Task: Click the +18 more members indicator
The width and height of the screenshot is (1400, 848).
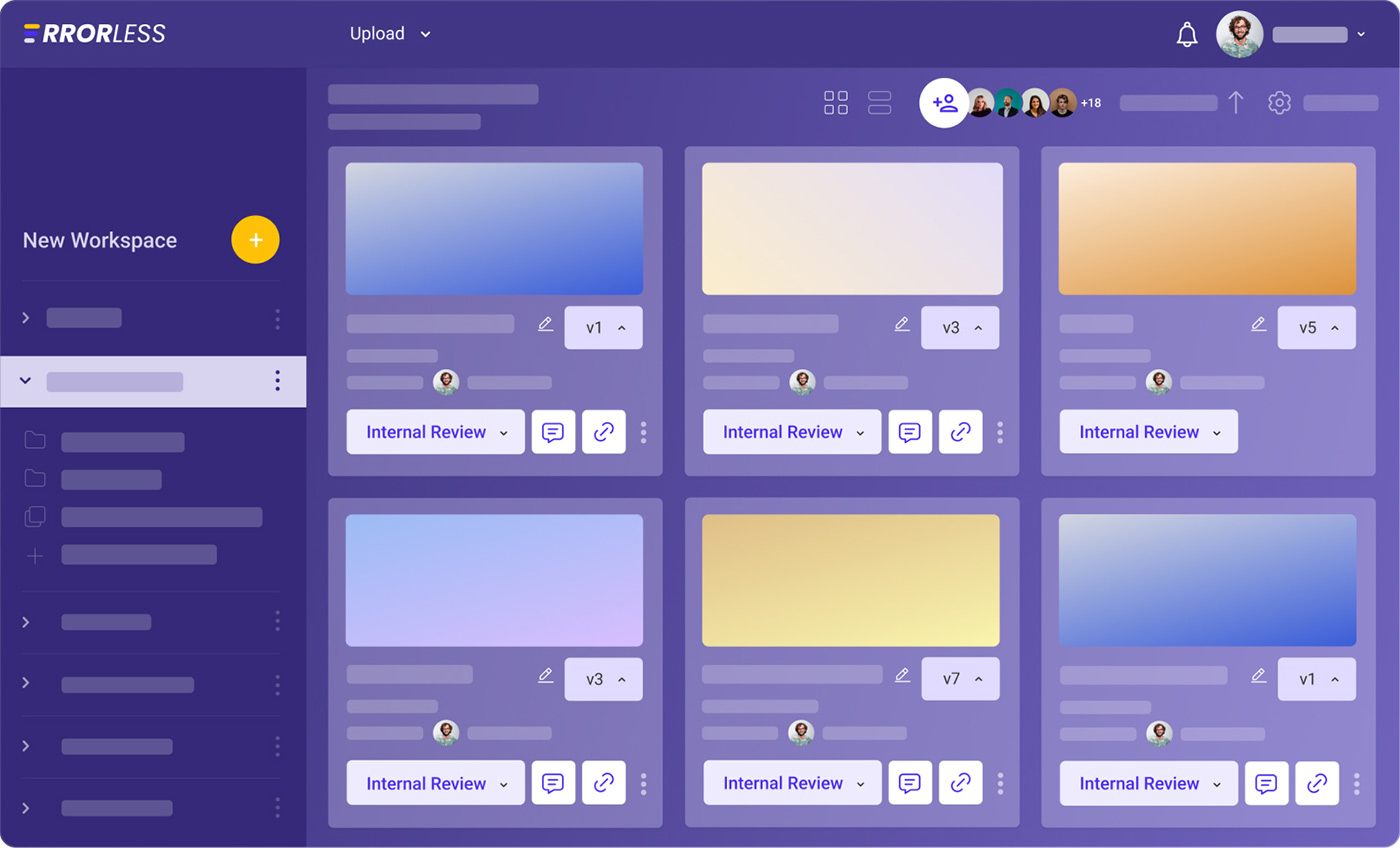Action: 1090,103
